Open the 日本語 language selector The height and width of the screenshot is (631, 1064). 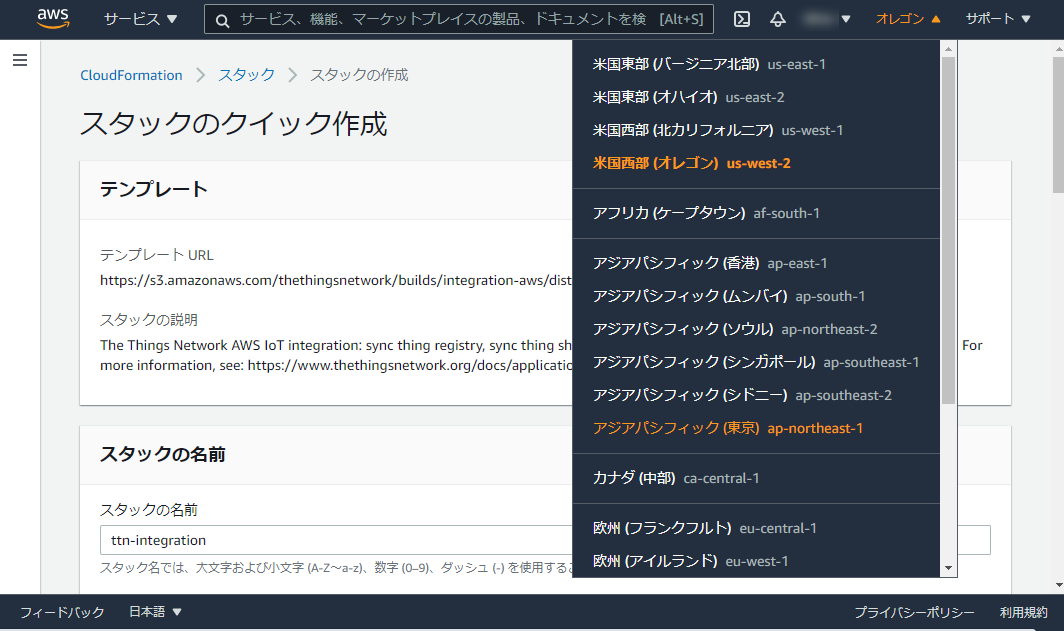click(x=155, y=612)
